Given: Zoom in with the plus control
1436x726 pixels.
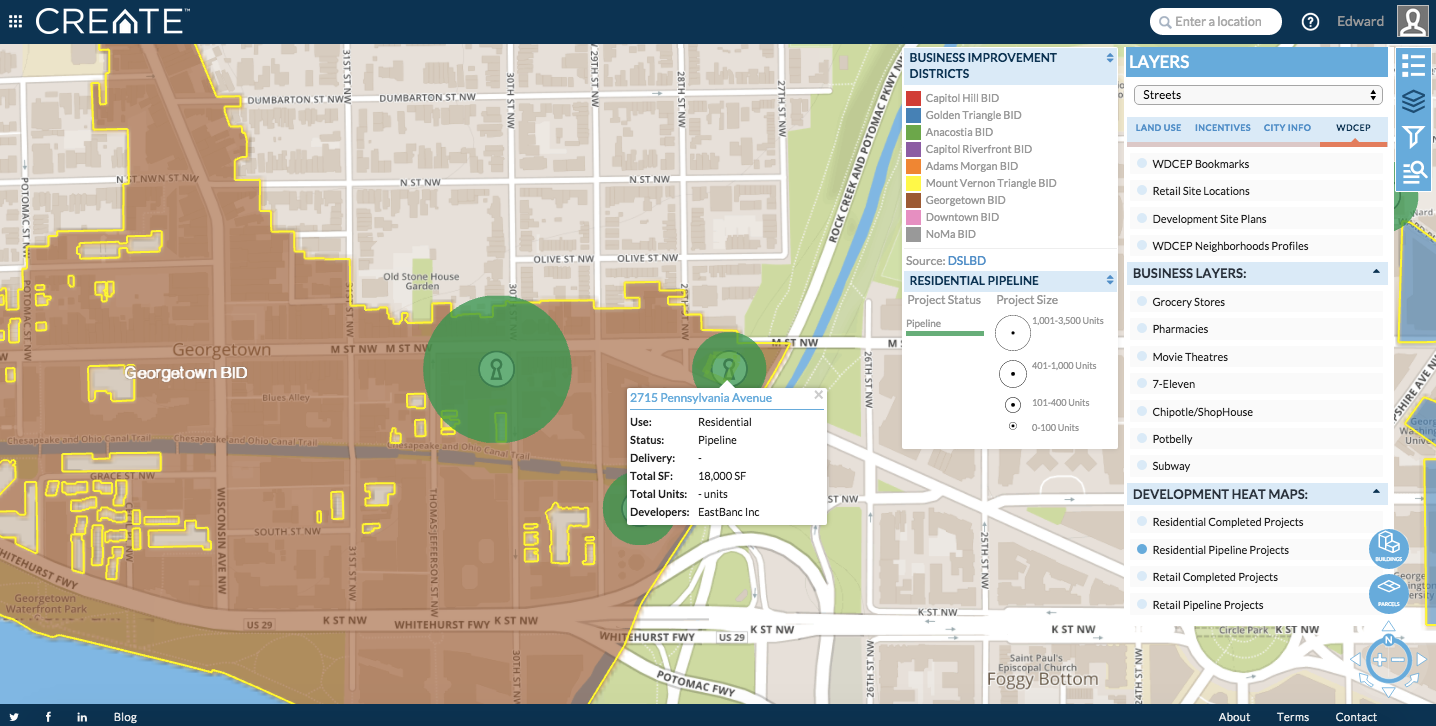Looking at the screenshot, I should tap(1379, 660).
